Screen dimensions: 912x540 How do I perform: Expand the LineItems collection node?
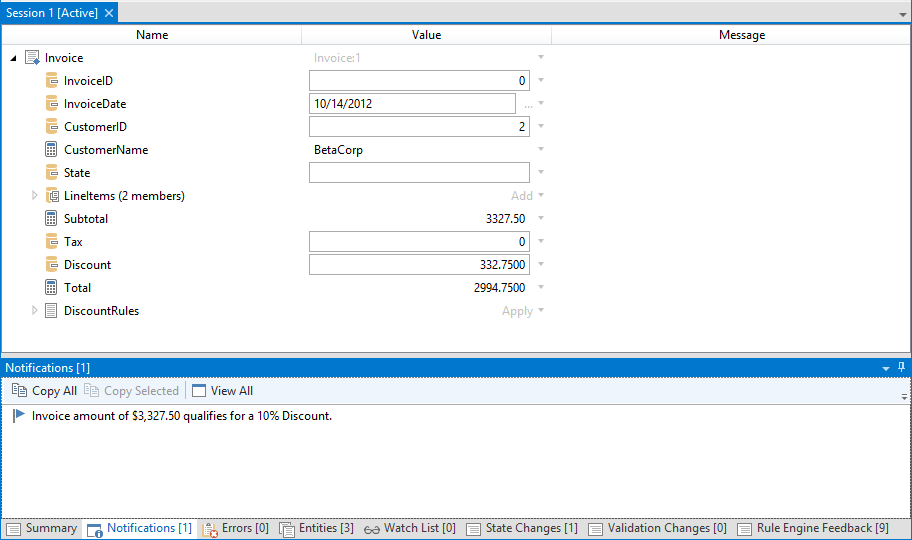point(35,196)
